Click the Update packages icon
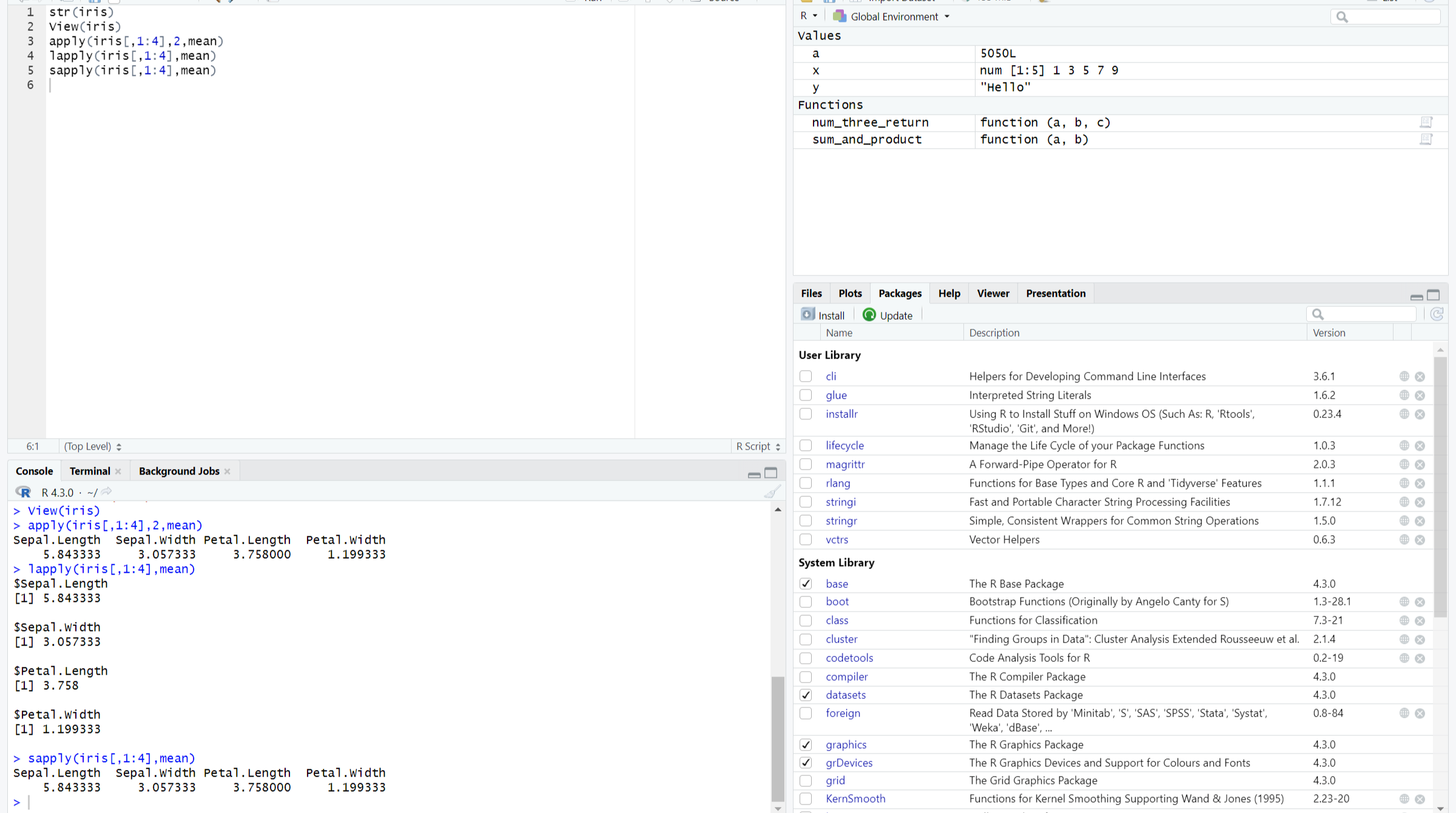This screenshot has height=813, width=1456. tap(869, 315)
